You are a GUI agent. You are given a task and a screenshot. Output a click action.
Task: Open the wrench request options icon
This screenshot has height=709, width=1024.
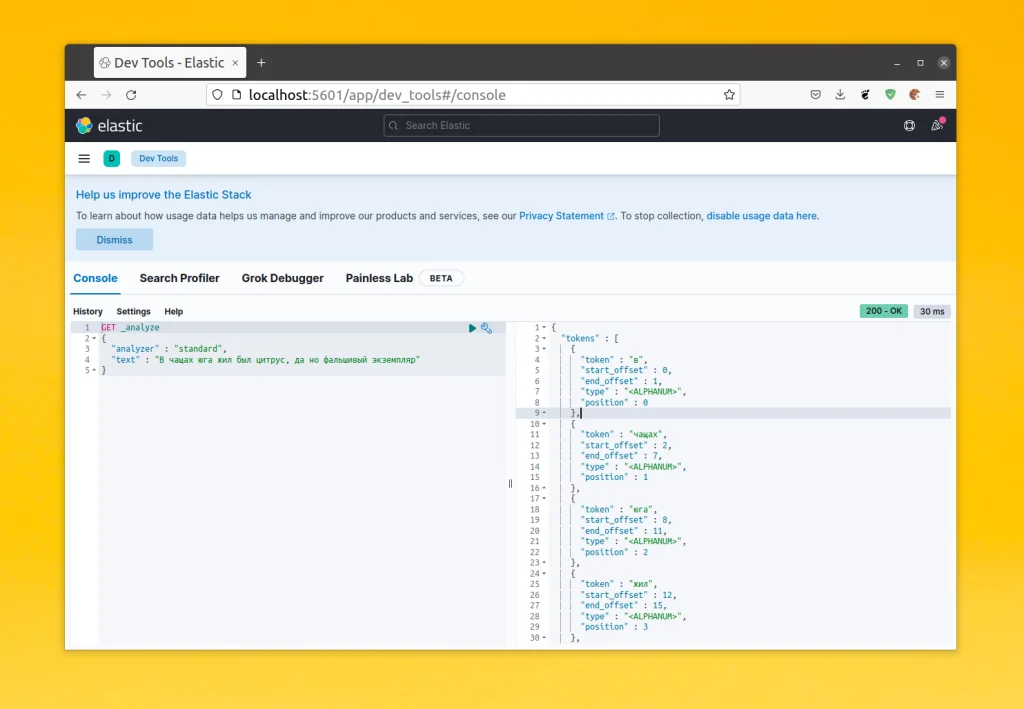click(488, 327)
